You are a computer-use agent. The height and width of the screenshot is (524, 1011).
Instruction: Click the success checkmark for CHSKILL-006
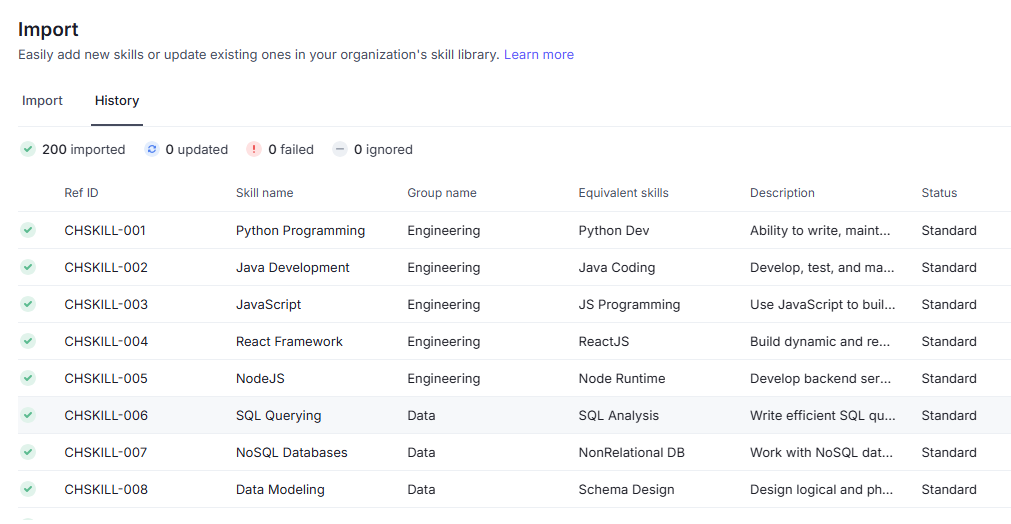pyautogui.click(x=28, y=415)
